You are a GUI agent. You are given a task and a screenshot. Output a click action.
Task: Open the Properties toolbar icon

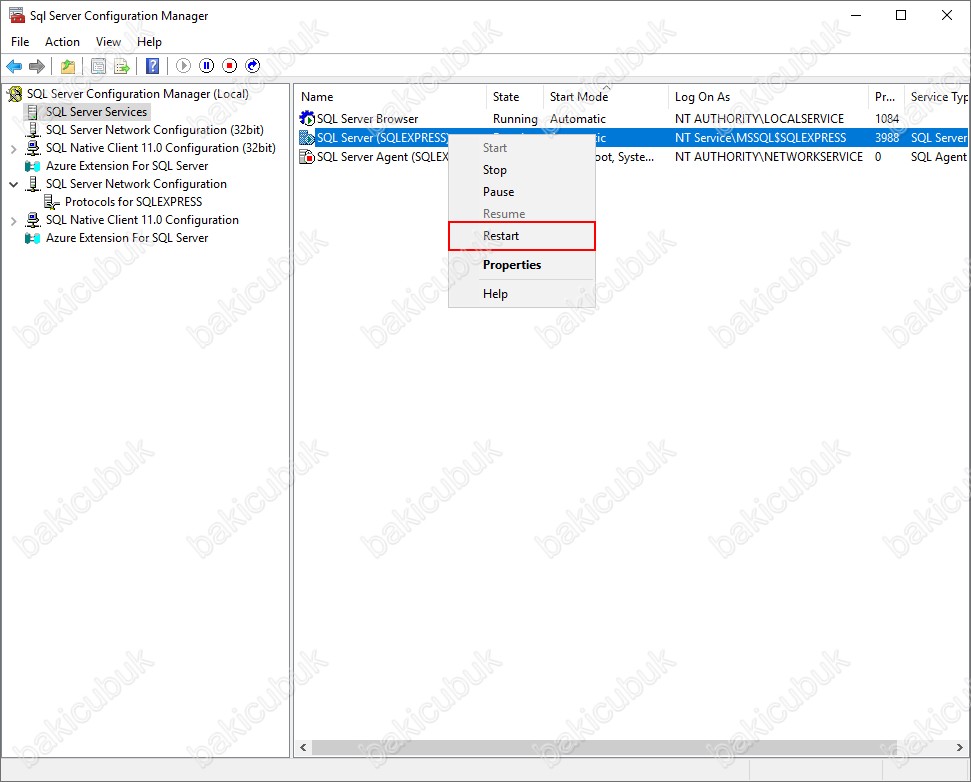[98, 66]
